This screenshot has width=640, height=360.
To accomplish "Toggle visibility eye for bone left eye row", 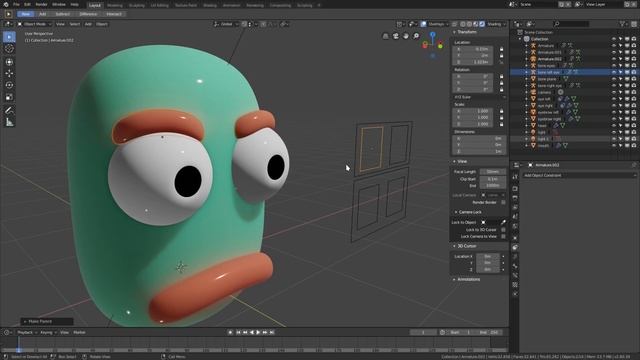I will (x=614, y=72).
